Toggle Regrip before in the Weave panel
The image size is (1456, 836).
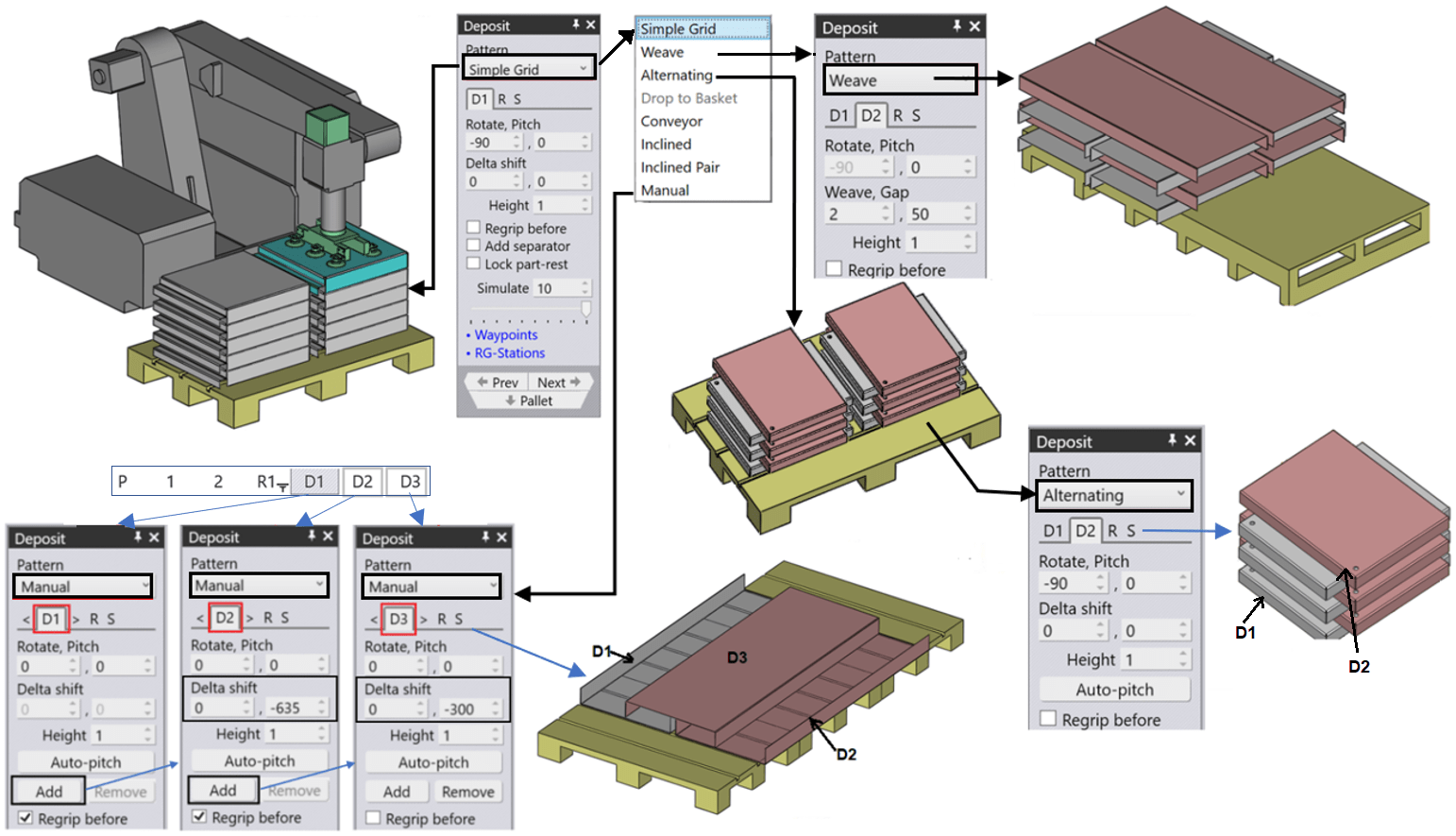click(x=834, y=269)
